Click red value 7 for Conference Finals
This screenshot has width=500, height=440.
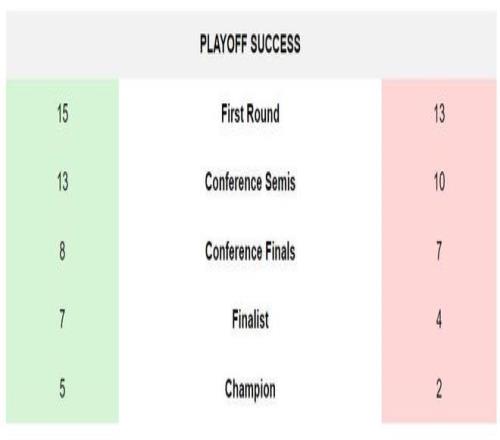click(439, 251)
